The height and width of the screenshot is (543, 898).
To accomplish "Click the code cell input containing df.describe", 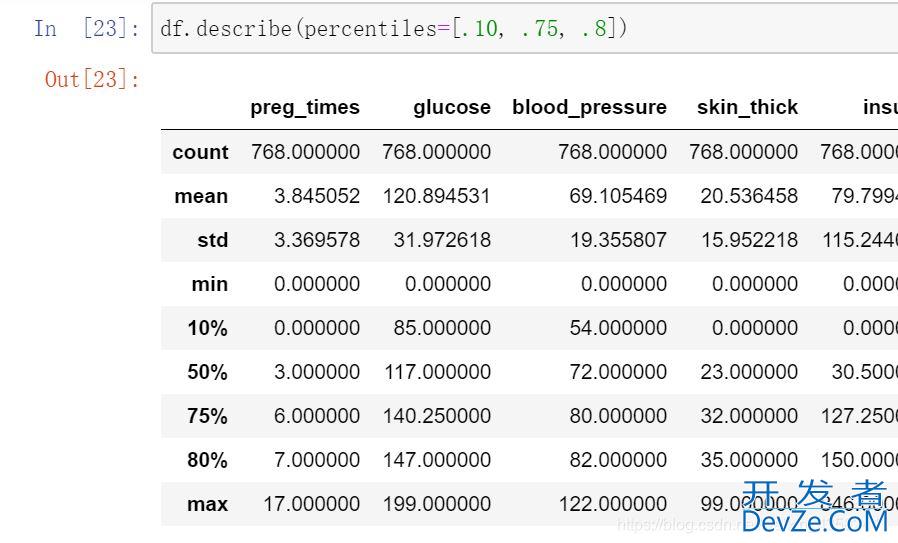I will [520, 28].
